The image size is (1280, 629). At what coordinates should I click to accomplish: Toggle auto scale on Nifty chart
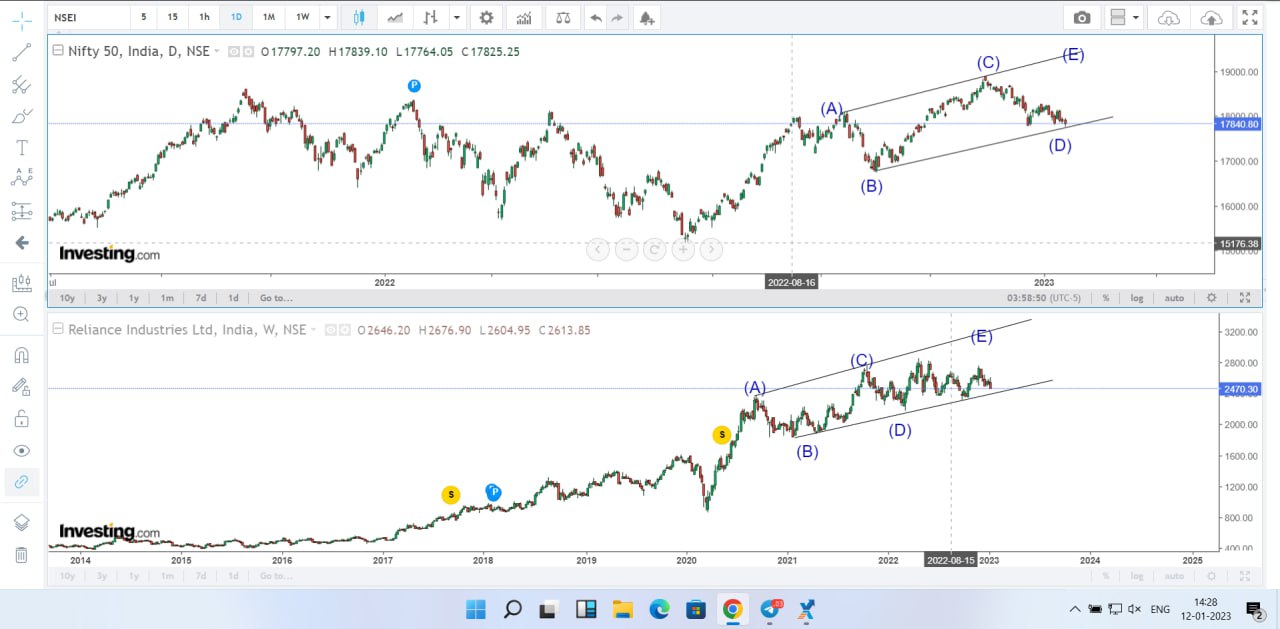(1175, 297)
